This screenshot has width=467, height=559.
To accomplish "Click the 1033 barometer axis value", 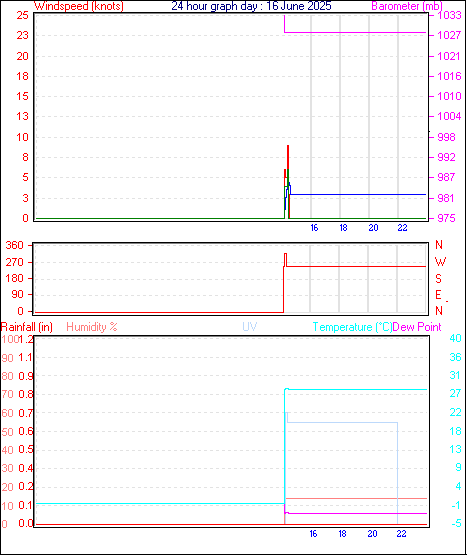I will click(x=449, y=15).
